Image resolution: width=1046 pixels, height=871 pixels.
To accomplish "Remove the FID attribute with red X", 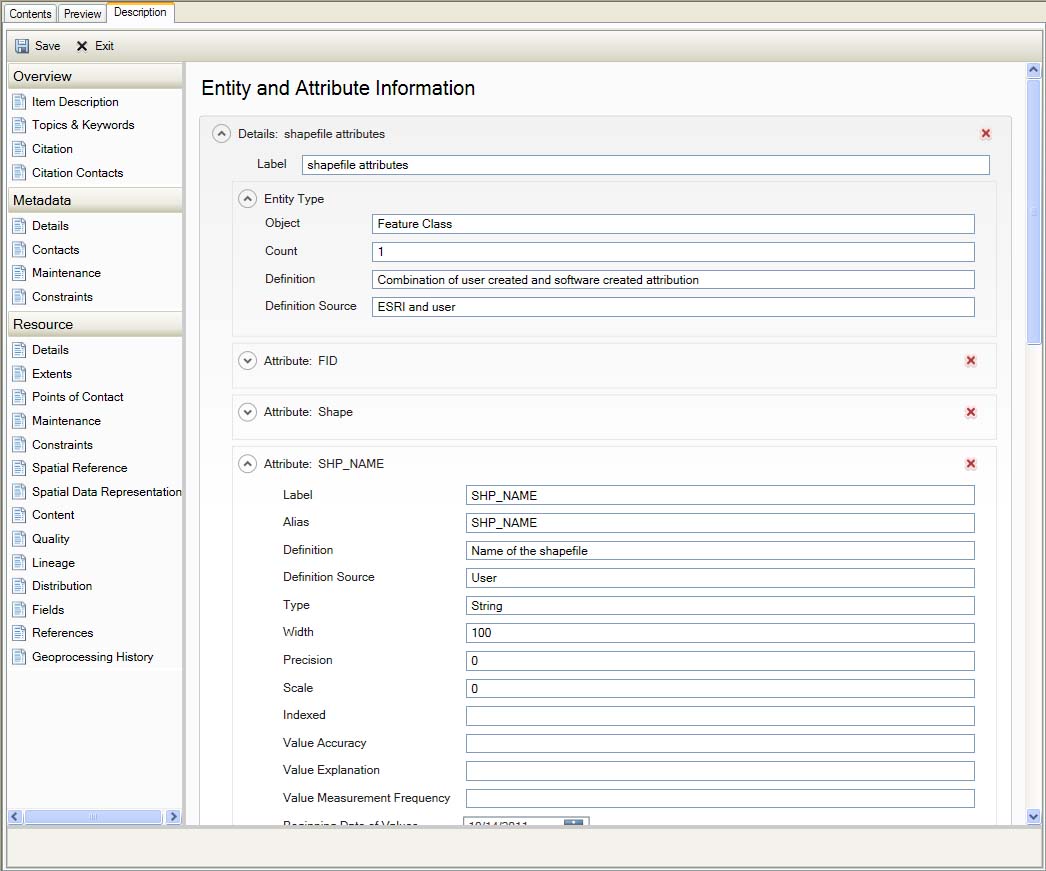I will [x=970, y=361].
